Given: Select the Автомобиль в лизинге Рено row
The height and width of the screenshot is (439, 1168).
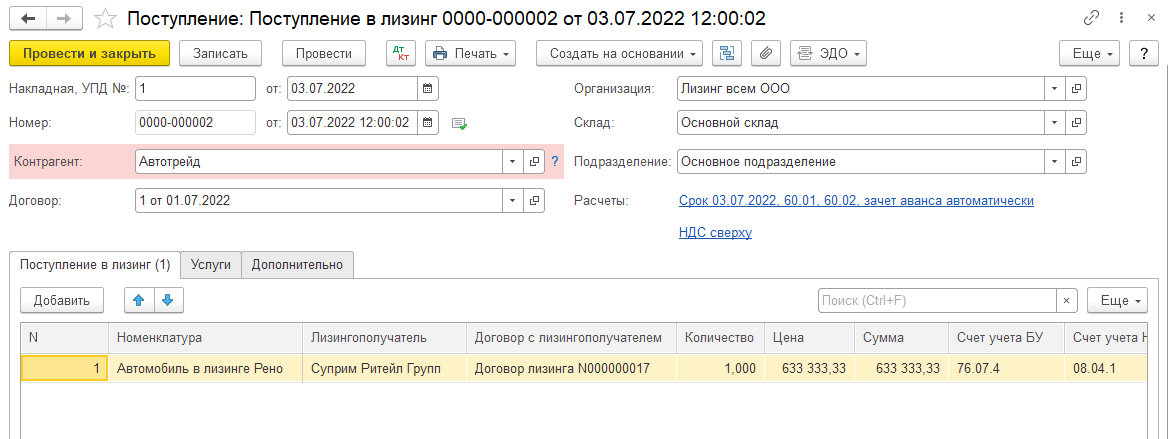Looking at the screenshot, I should click(x=200, y=369).
